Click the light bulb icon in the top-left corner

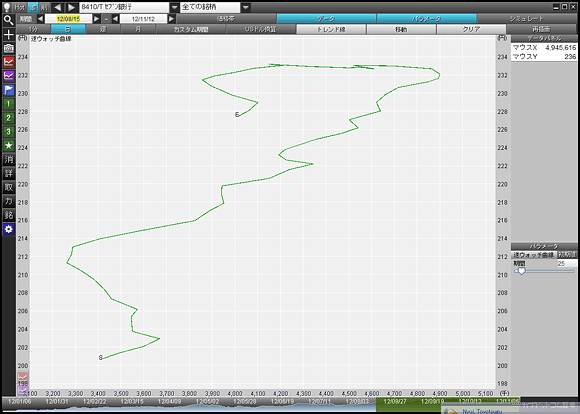(x=7, y=7)
